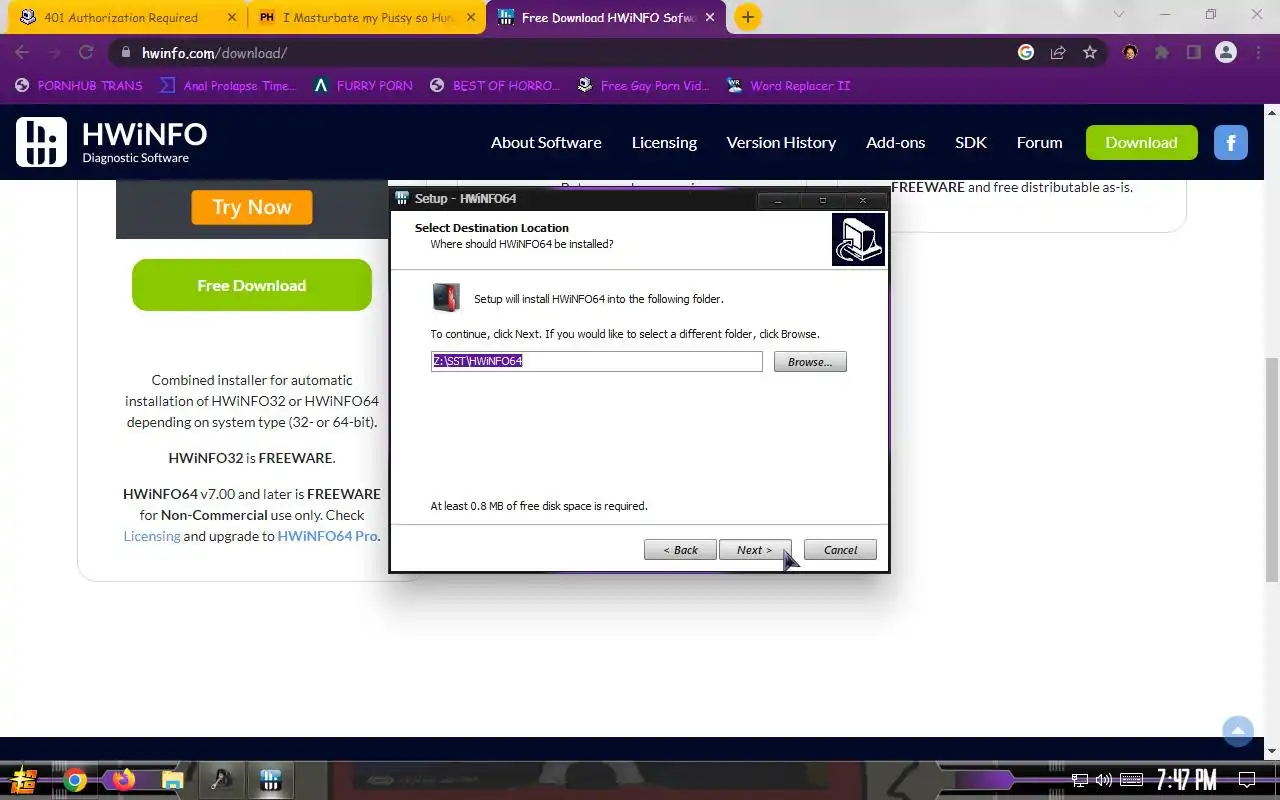Click the Google icon in the address bar
1280x800 pixels.
(1026, 53)
